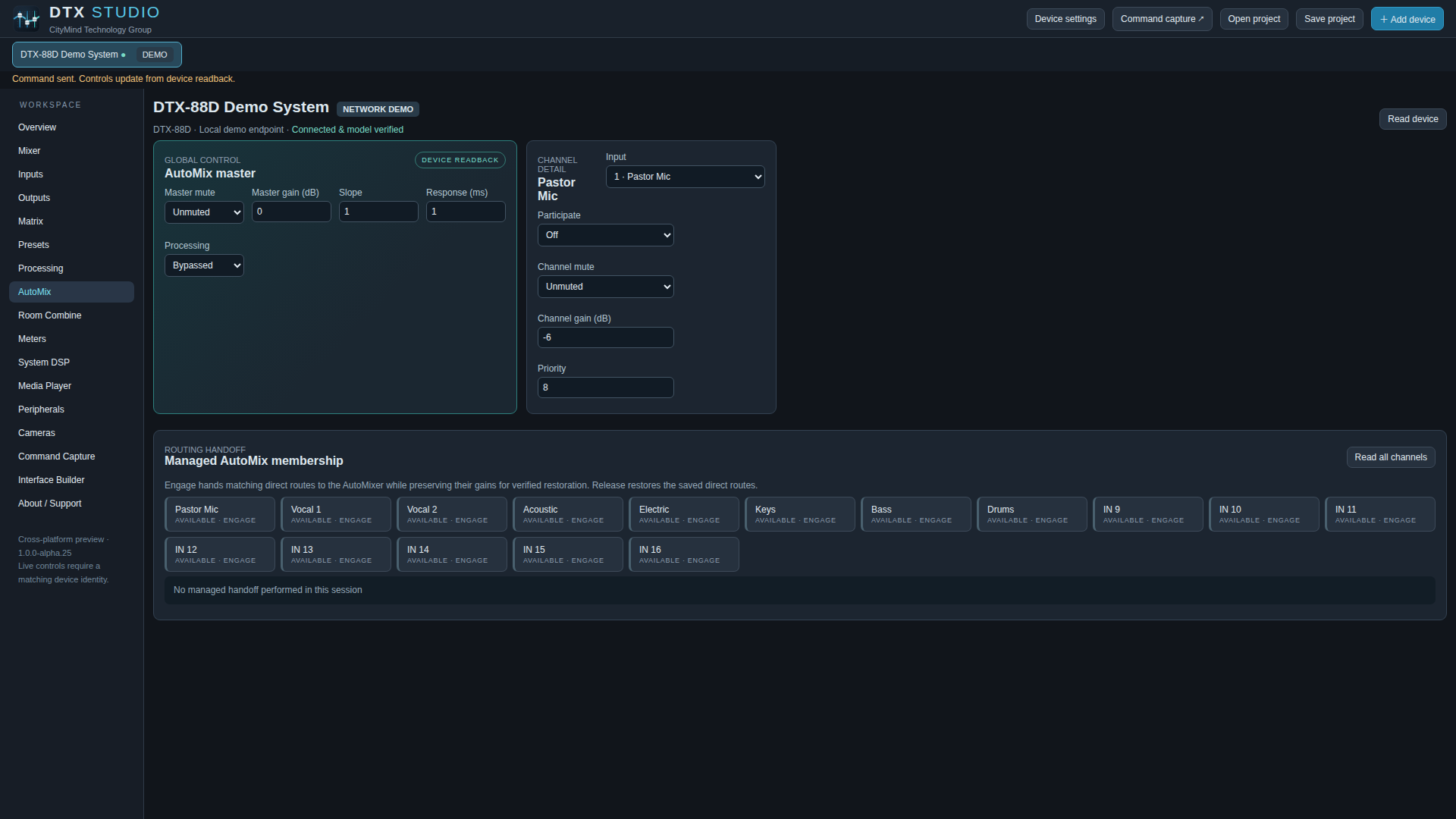Click the Priority input field

pos(605,388)
